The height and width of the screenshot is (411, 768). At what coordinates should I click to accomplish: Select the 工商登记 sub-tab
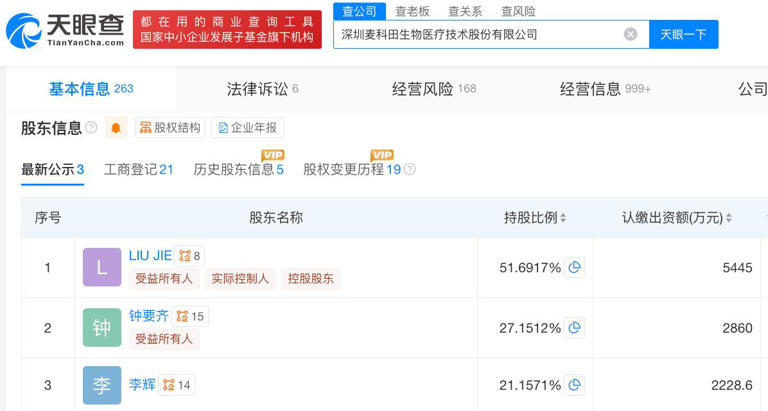click(138, 170)
